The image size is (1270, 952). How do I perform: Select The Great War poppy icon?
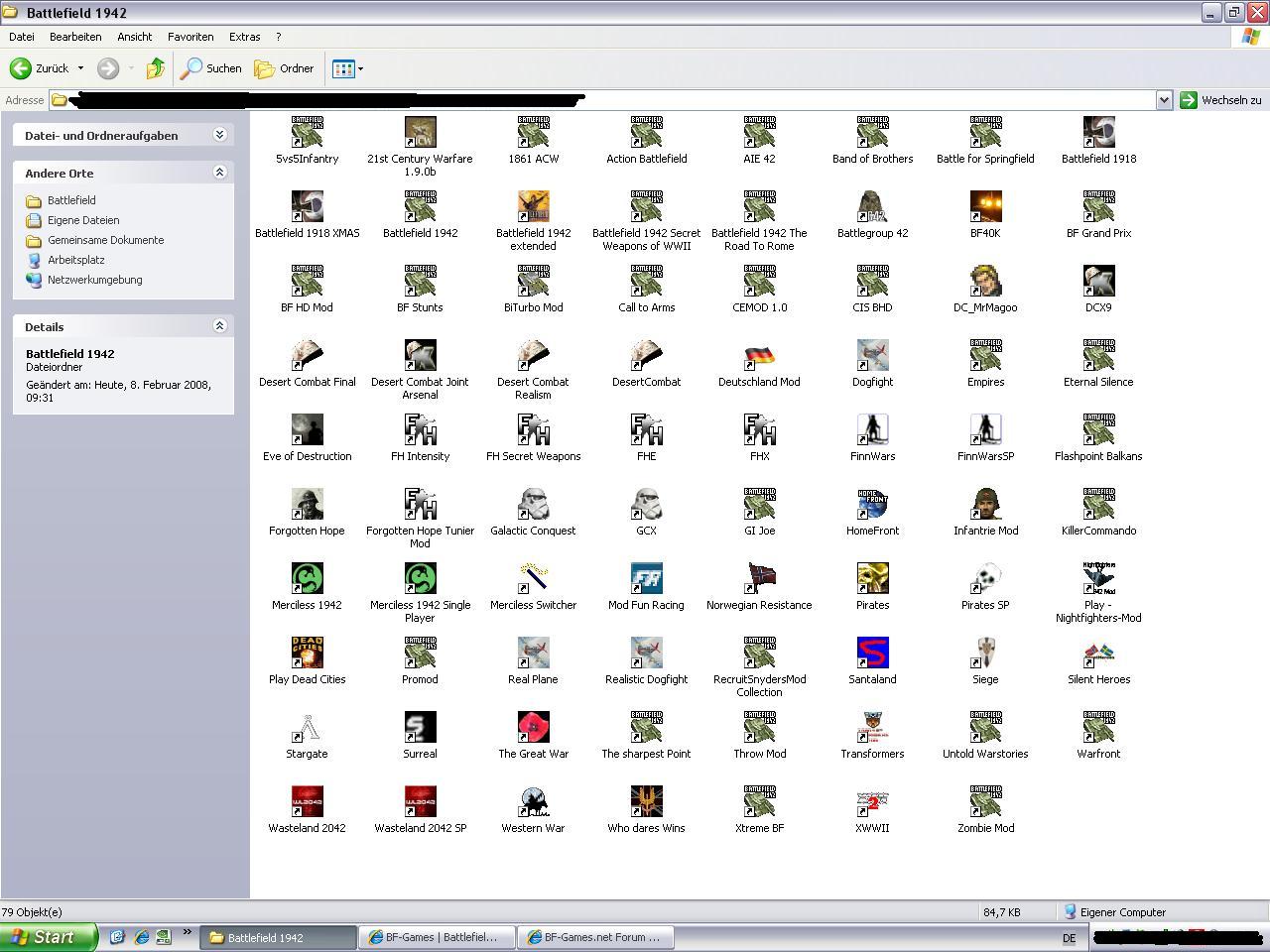[x=533, y=727]
